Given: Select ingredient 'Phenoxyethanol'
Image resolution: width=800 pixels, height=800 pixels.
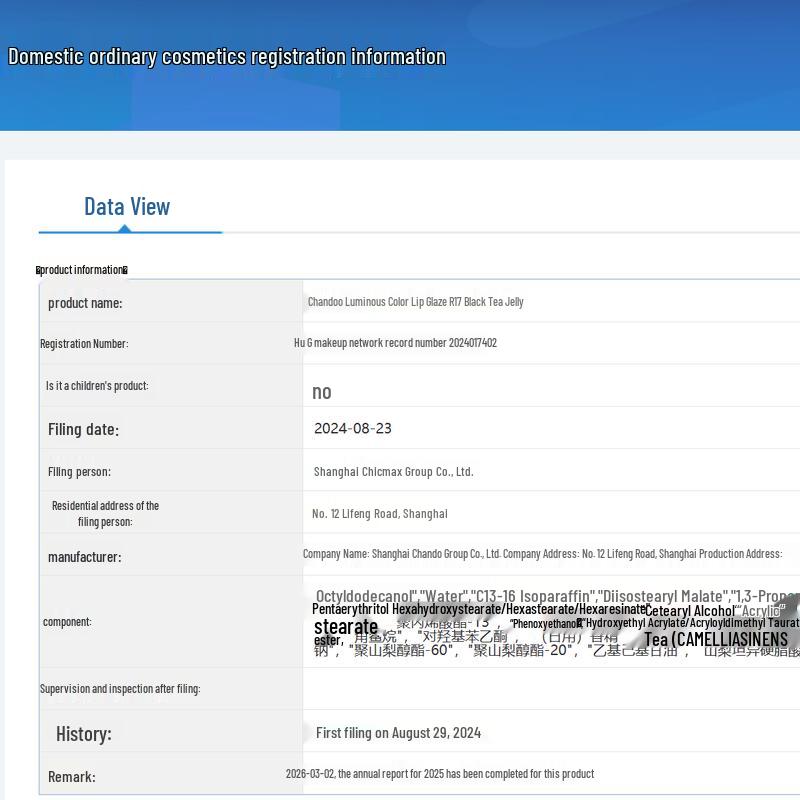Looking at the screenshot, I should 546,623.
